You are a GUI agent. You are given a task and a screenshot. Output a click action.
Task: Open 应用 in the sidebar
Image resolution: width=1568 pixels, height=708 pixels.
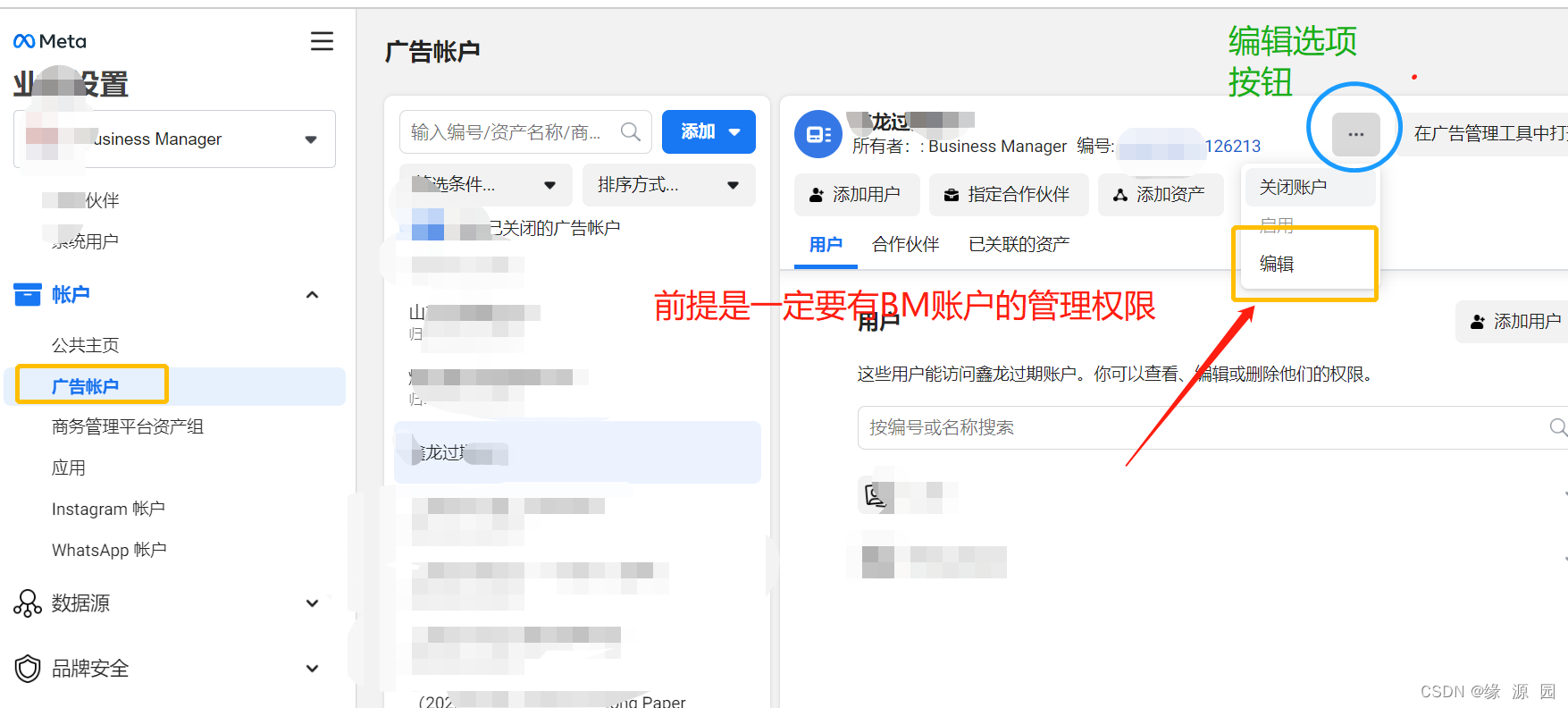pyautogui.click(x=69, y=468)
